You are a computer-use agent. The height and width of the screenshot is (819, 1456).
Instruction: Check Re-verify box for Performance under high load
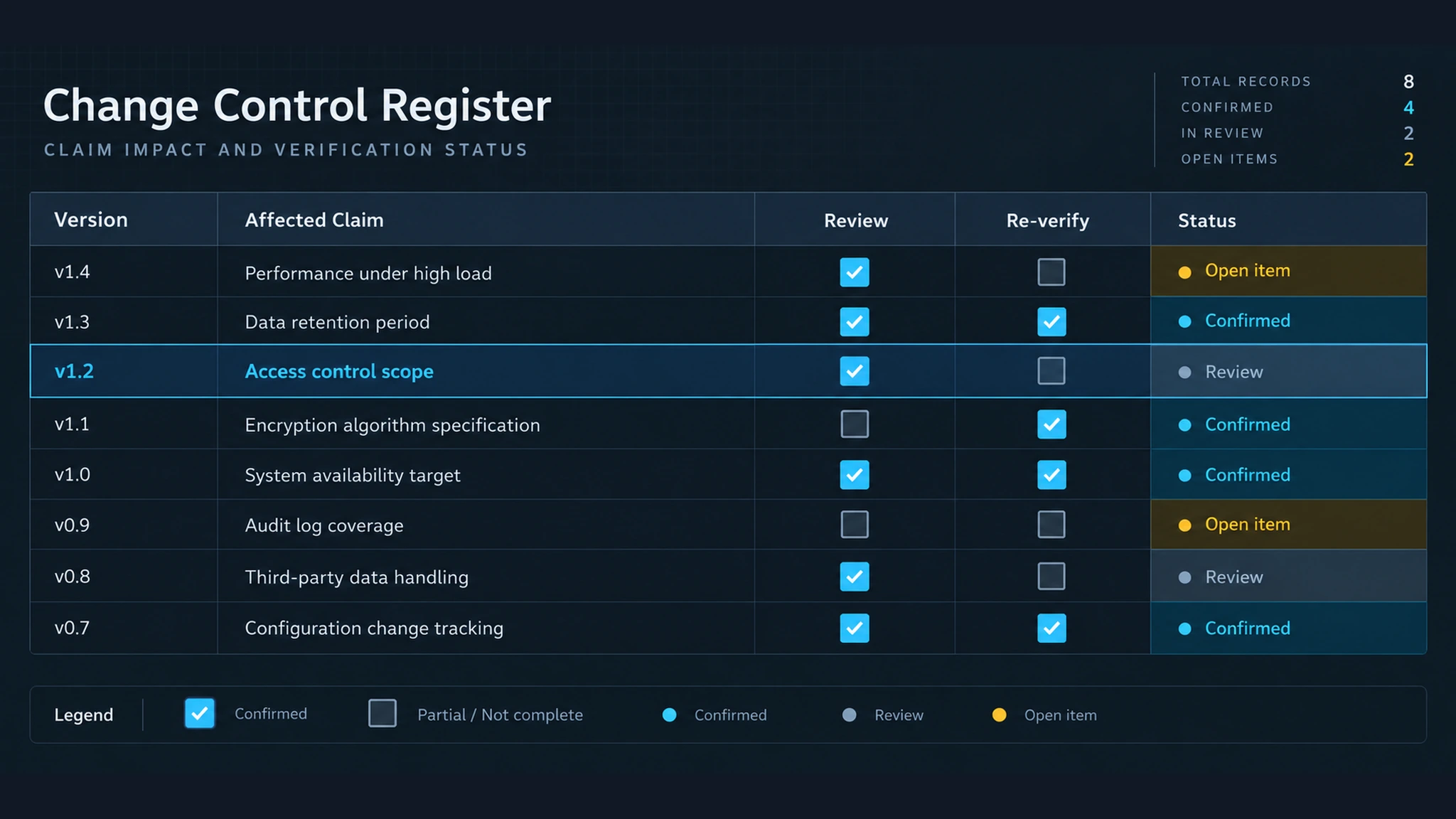coord(1051,272)
